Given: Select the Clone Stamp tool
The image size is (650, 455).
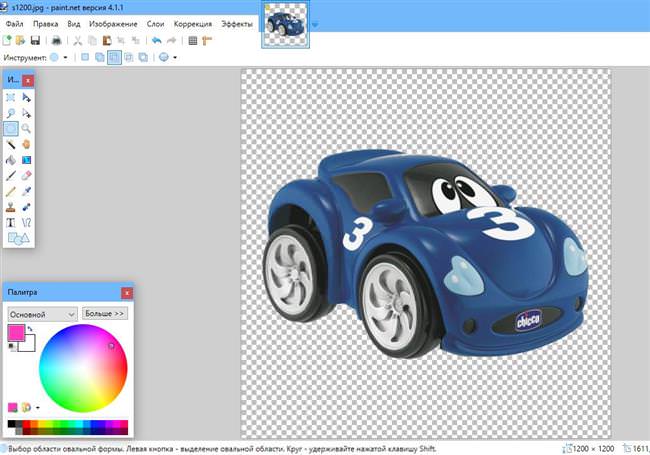Looking at the screenshot, I should pos(11,207).
